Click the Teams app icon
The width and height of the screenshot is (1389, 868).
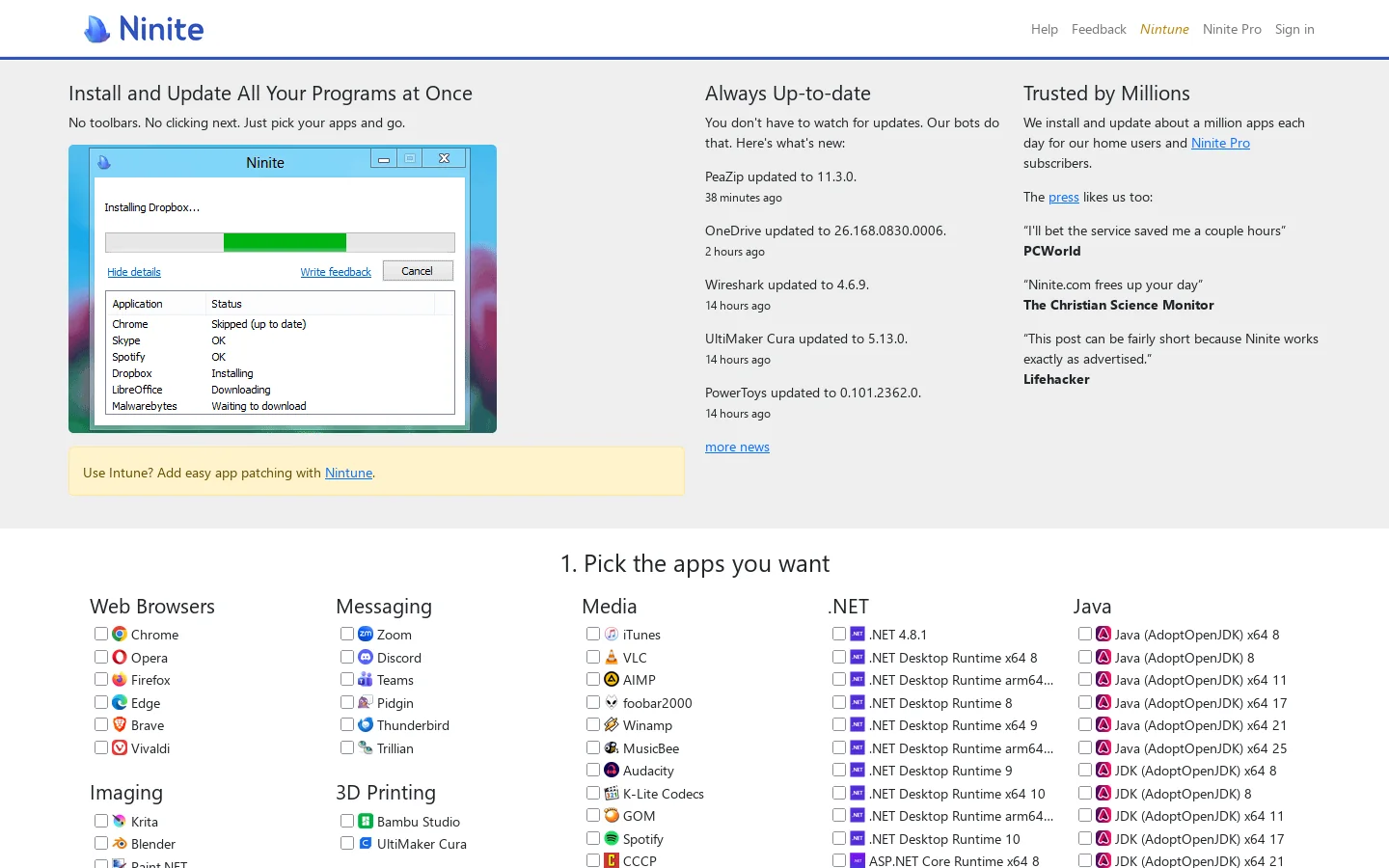coord(366,679)
